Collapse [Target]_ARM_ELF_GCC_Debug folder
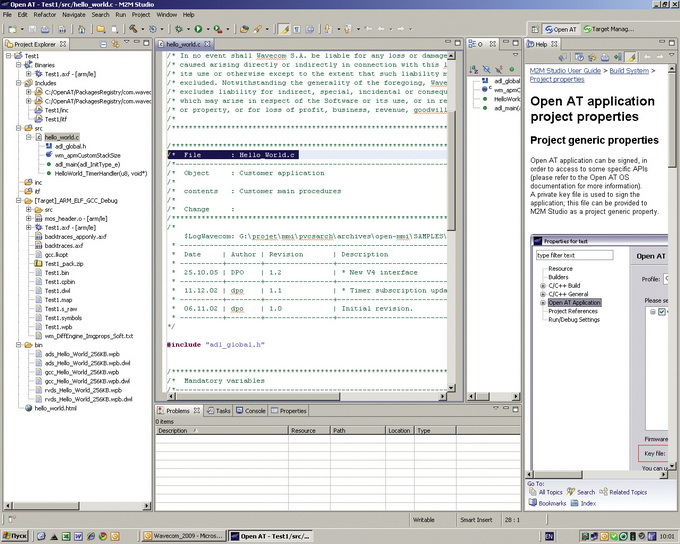Screen dimensions: 680x544 18,200
